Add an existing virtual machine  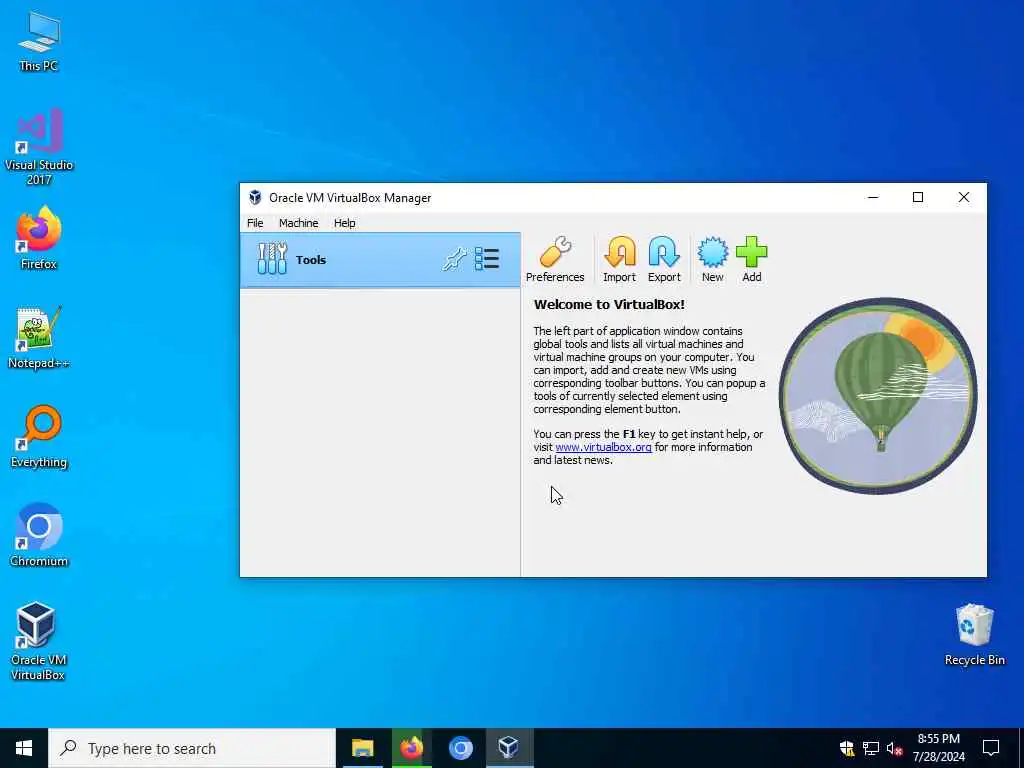752,259
